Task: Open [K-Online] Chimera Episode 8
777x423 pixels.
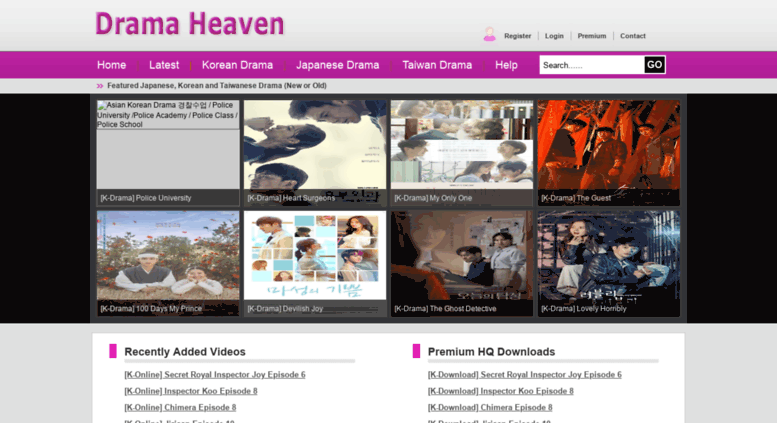Action: click(x=180, y=407)
